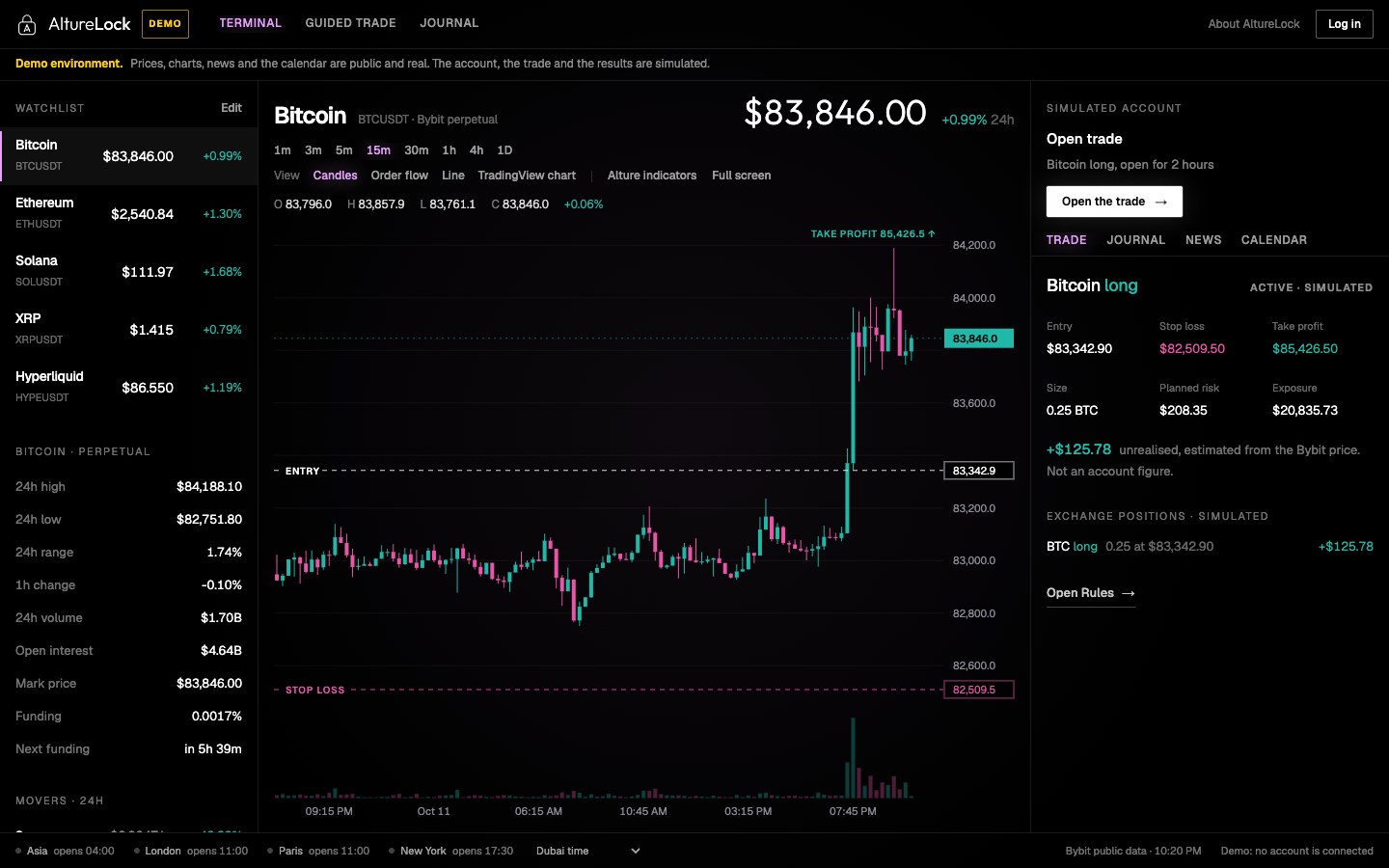Screen dimensions: 1389x868
Task: Pick Hyperliquid in the watchlist
Action: point(129,387)
